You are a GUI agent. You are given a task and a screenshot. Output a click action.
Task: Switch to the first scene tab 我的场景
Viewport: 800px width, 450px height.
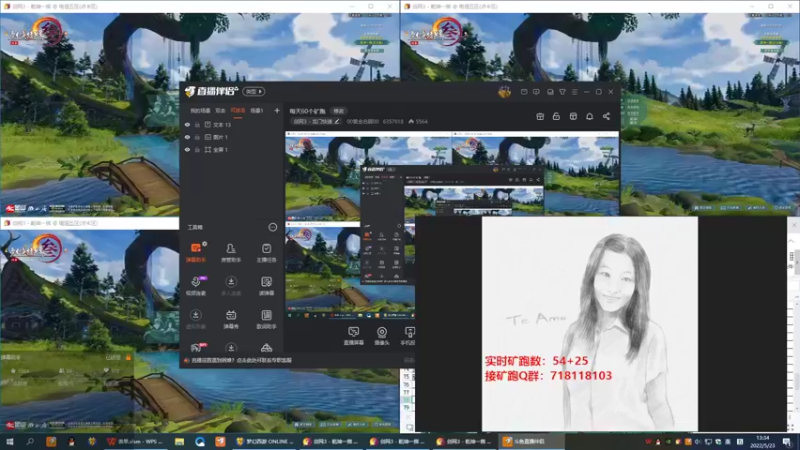tap(200, 110)
